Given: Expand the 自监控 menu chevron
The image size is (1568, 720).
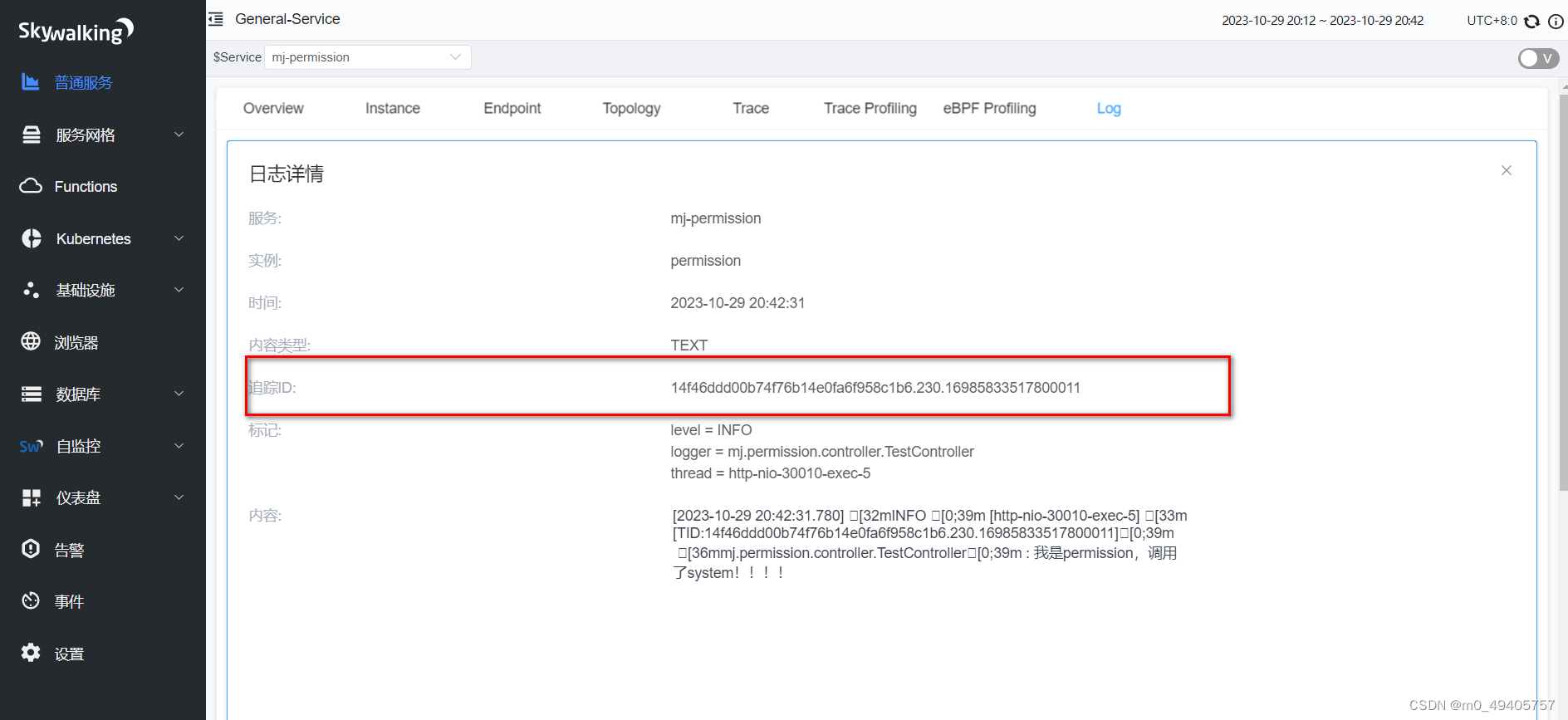Looking at the screenshot, I should point(179,446).
